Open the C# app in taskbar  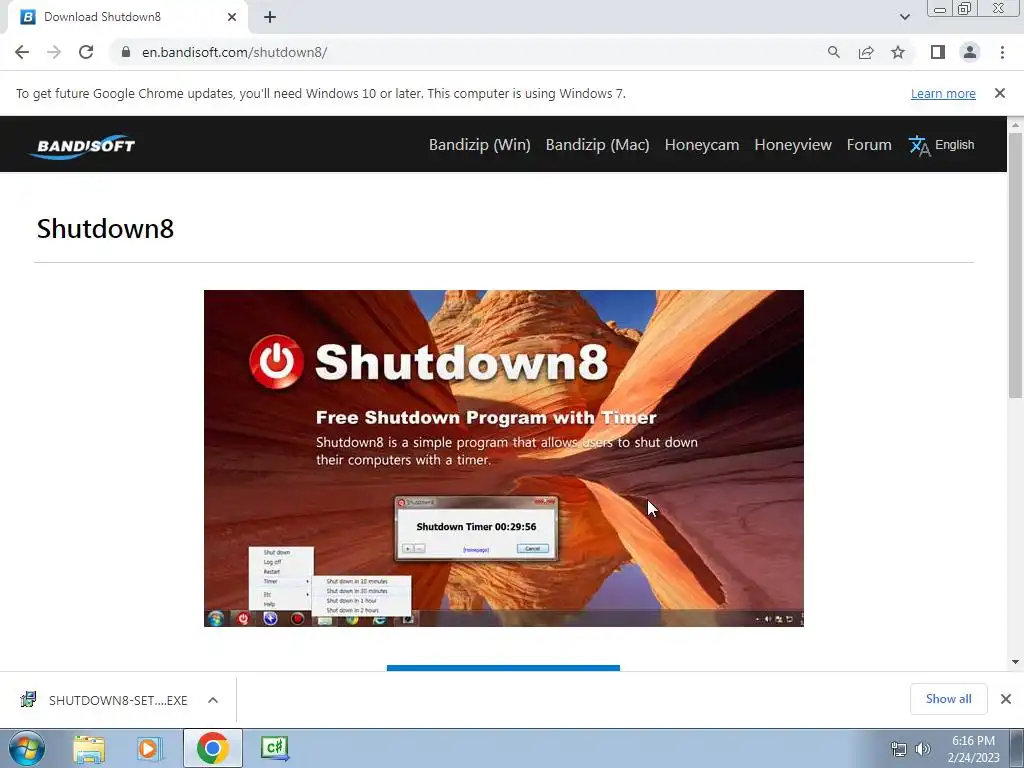pyautogui.click(x=274, y=748)
